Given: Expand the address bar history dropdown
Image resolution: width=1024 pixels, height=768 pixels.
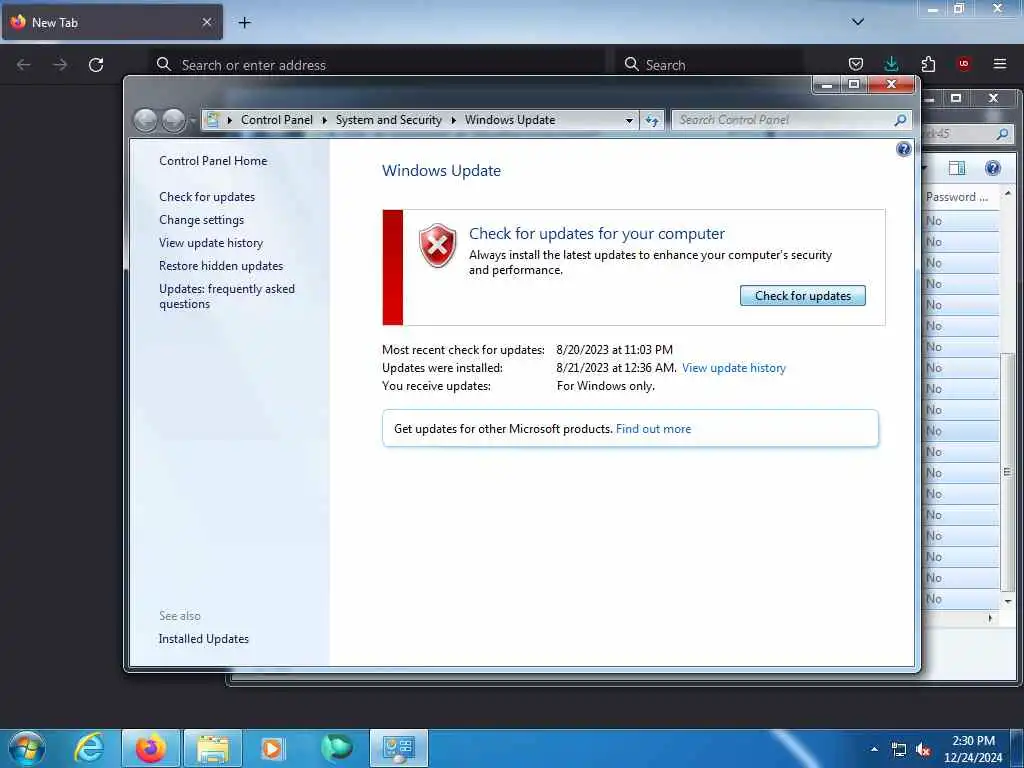Looking at the screenshot, I should coord(629,120).
